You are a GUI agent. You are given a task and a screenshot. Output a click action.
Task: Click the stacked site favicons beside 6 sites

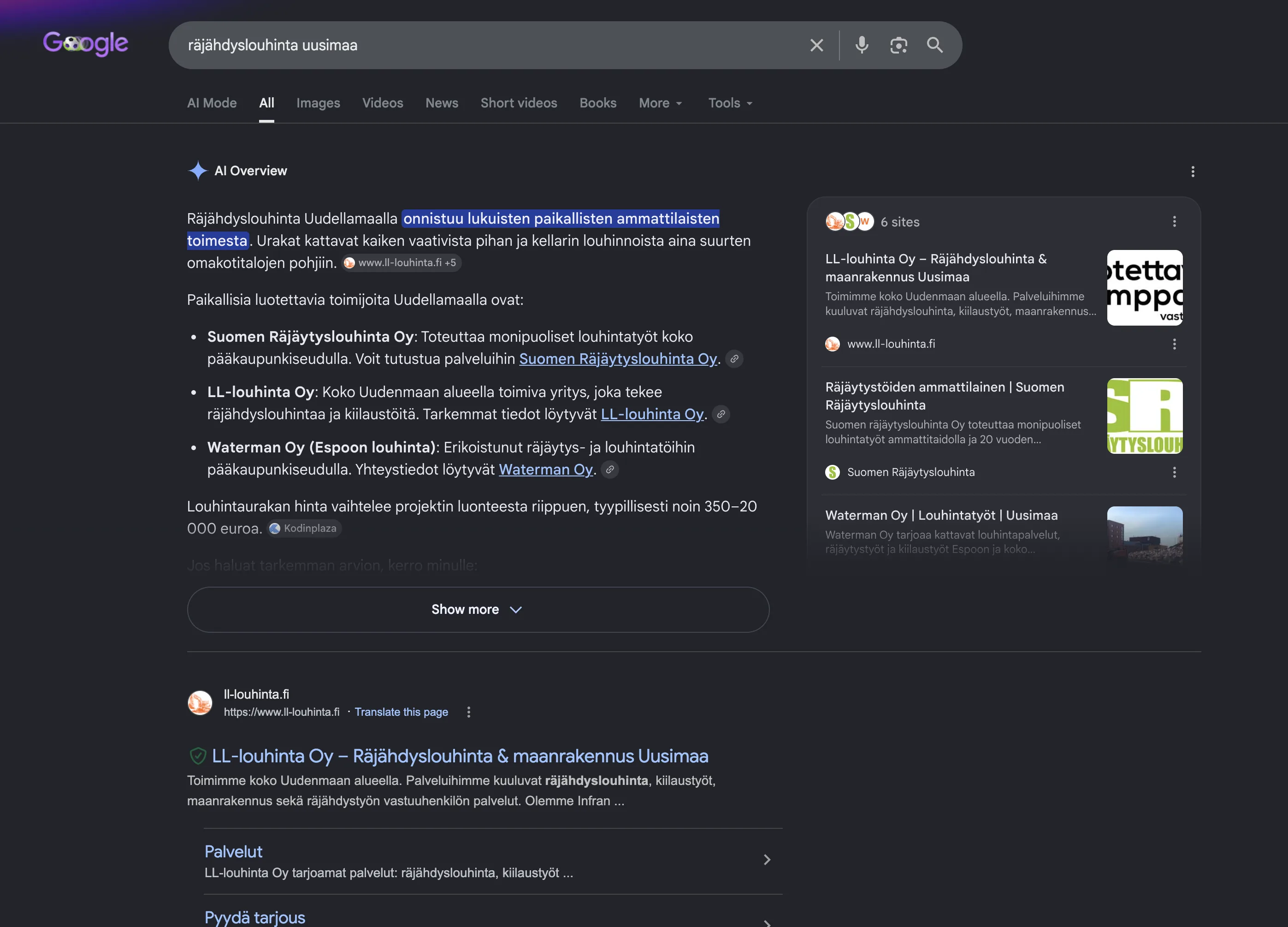850,221
